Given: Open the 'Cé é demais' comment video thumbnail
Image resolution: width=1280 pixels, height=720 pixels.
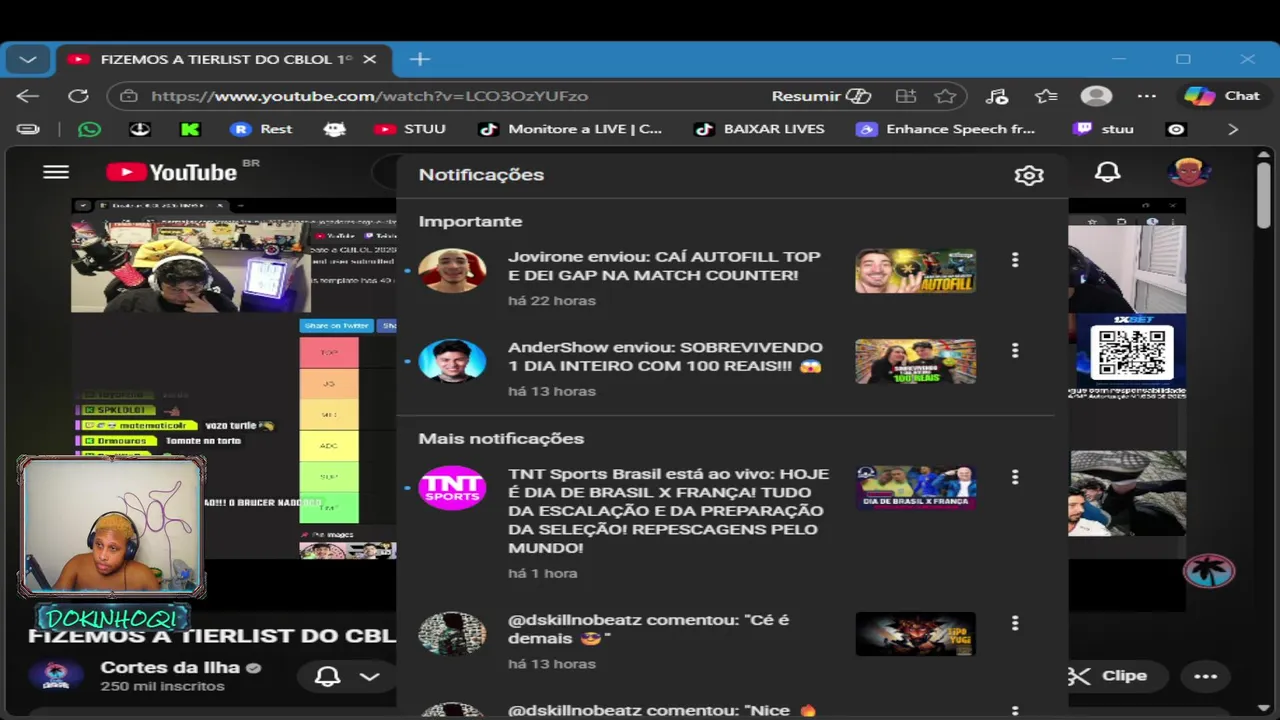Looking at the screenshot, I should click(x=915, y=633).
